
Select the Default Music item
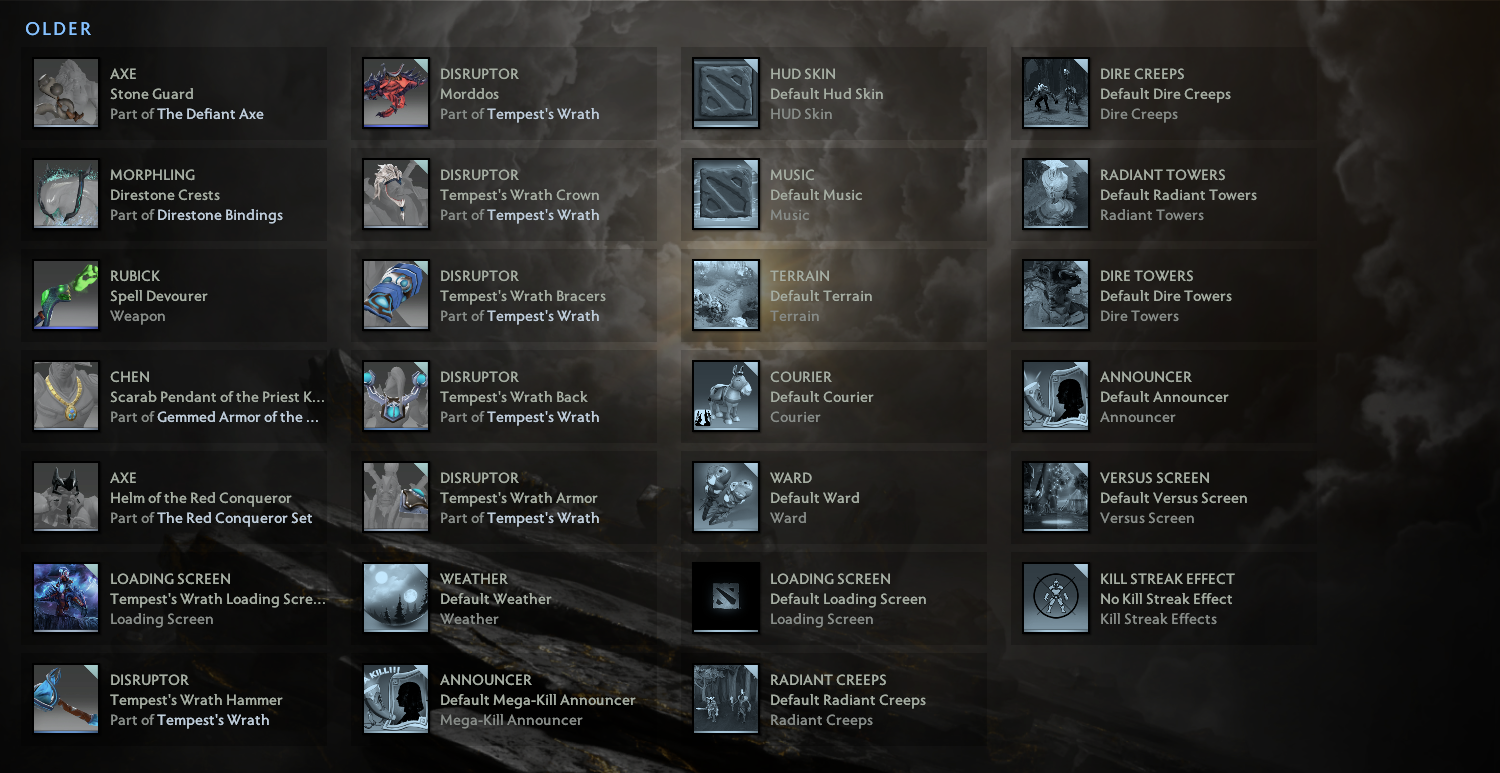834,194
